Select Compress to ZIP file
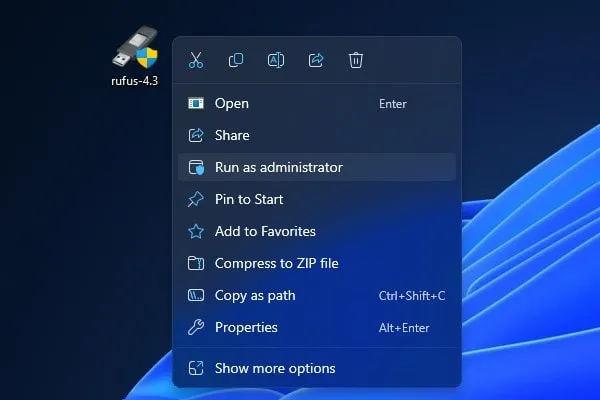600x400 pixels. click(276, 263)
